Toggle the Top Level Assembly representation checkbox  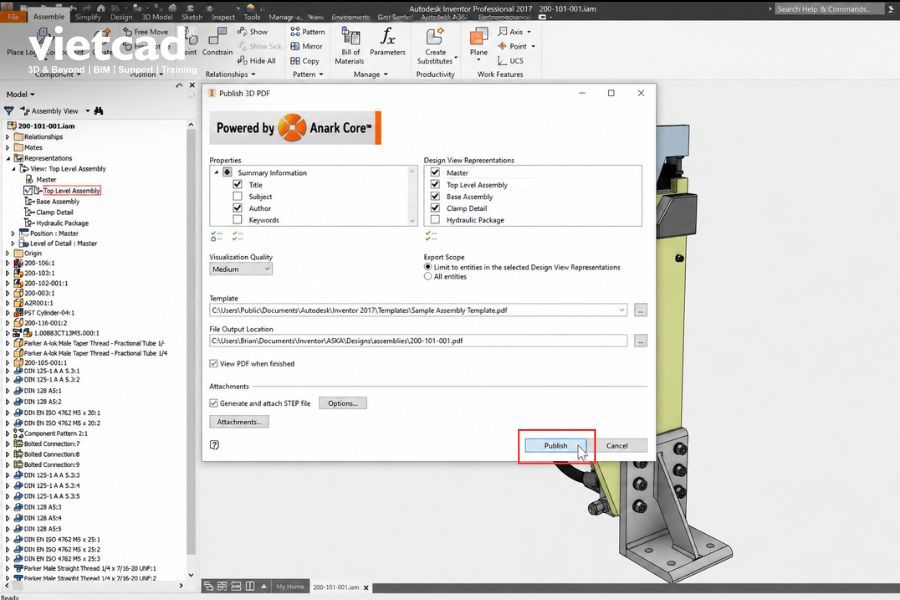click(435, 184)
